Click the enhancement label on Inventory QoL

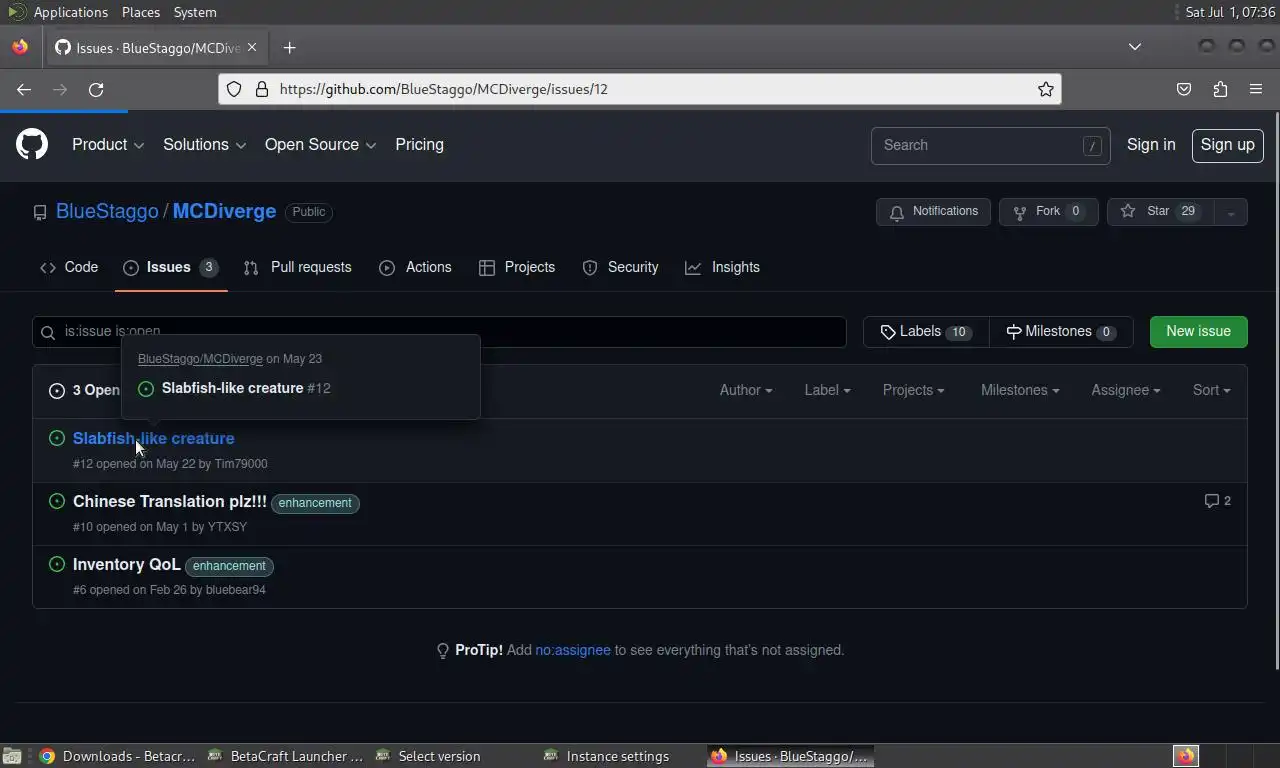[x=229, y=566]
